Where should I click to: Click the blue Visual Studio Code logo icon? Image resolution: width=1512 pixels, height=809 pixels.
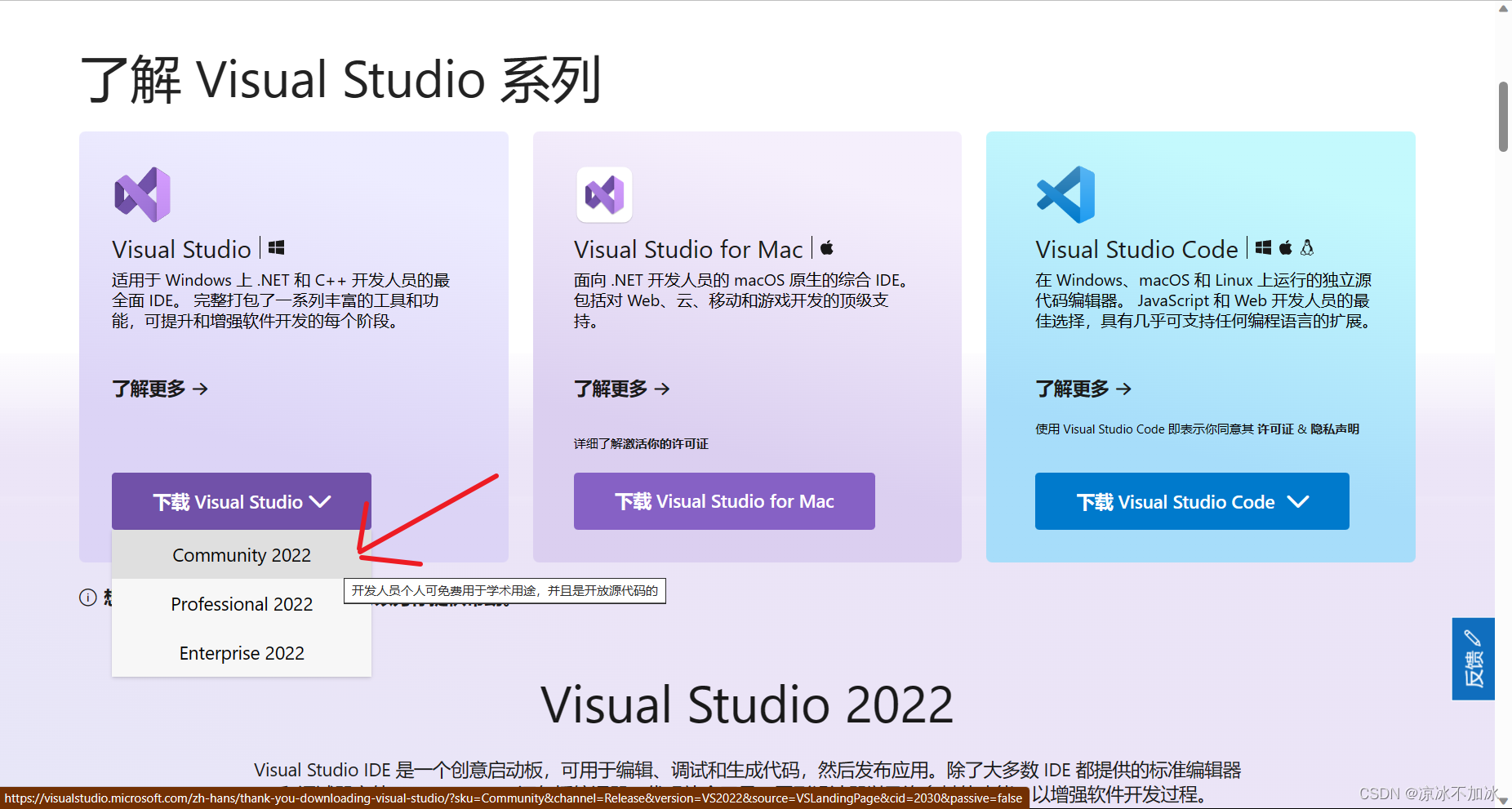tap(1065, 195)
